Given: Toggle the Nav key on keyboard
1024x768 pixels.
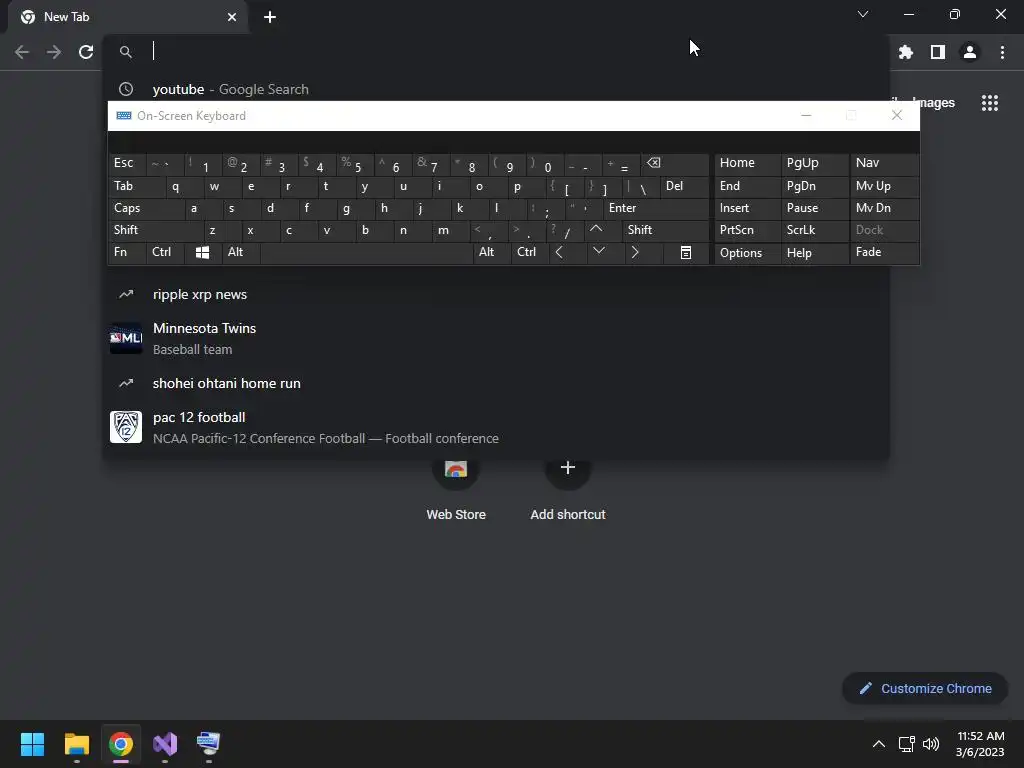Looking at the screenshot, I should 884,163.
